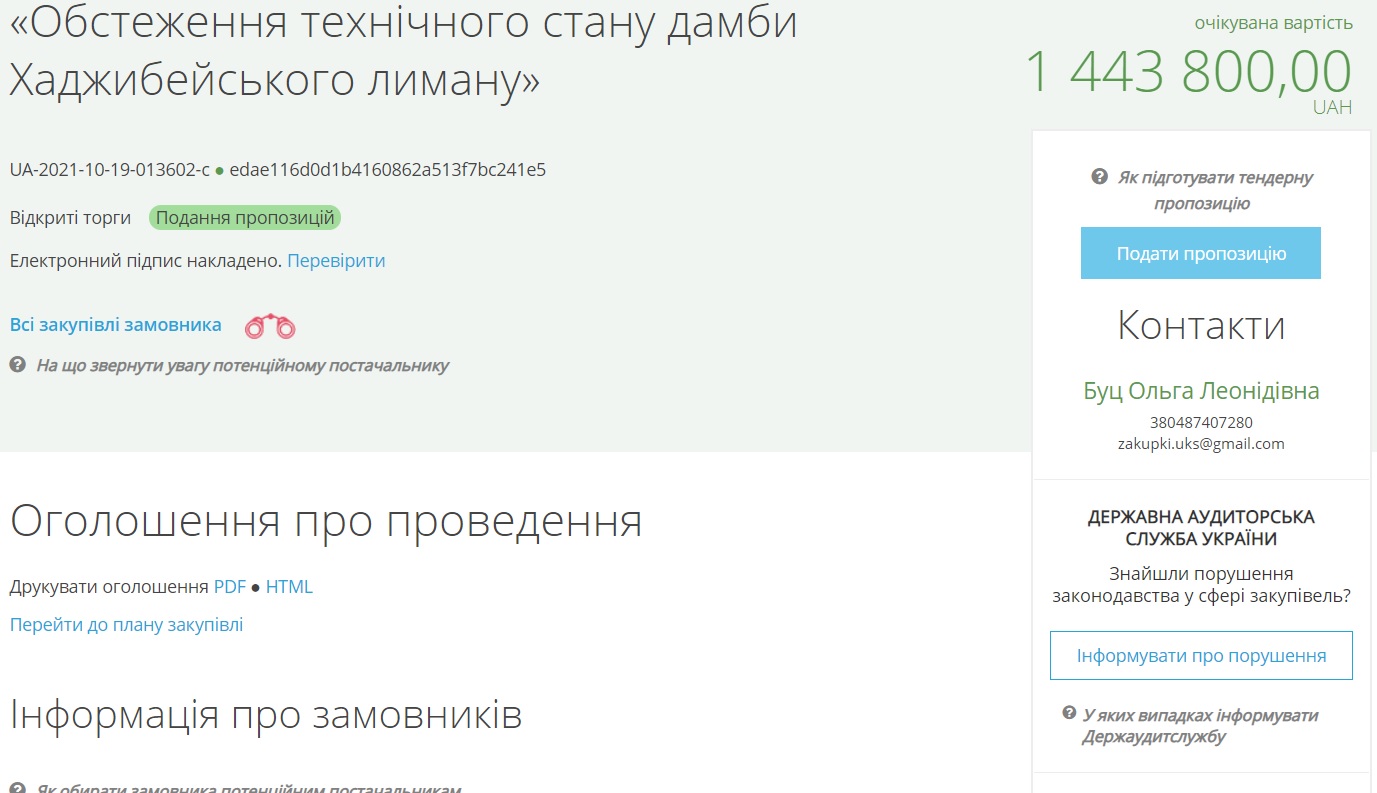This screenshot has height=793, width=1377.
Task: Open the HTML version of the announcement
Action: 289,587
